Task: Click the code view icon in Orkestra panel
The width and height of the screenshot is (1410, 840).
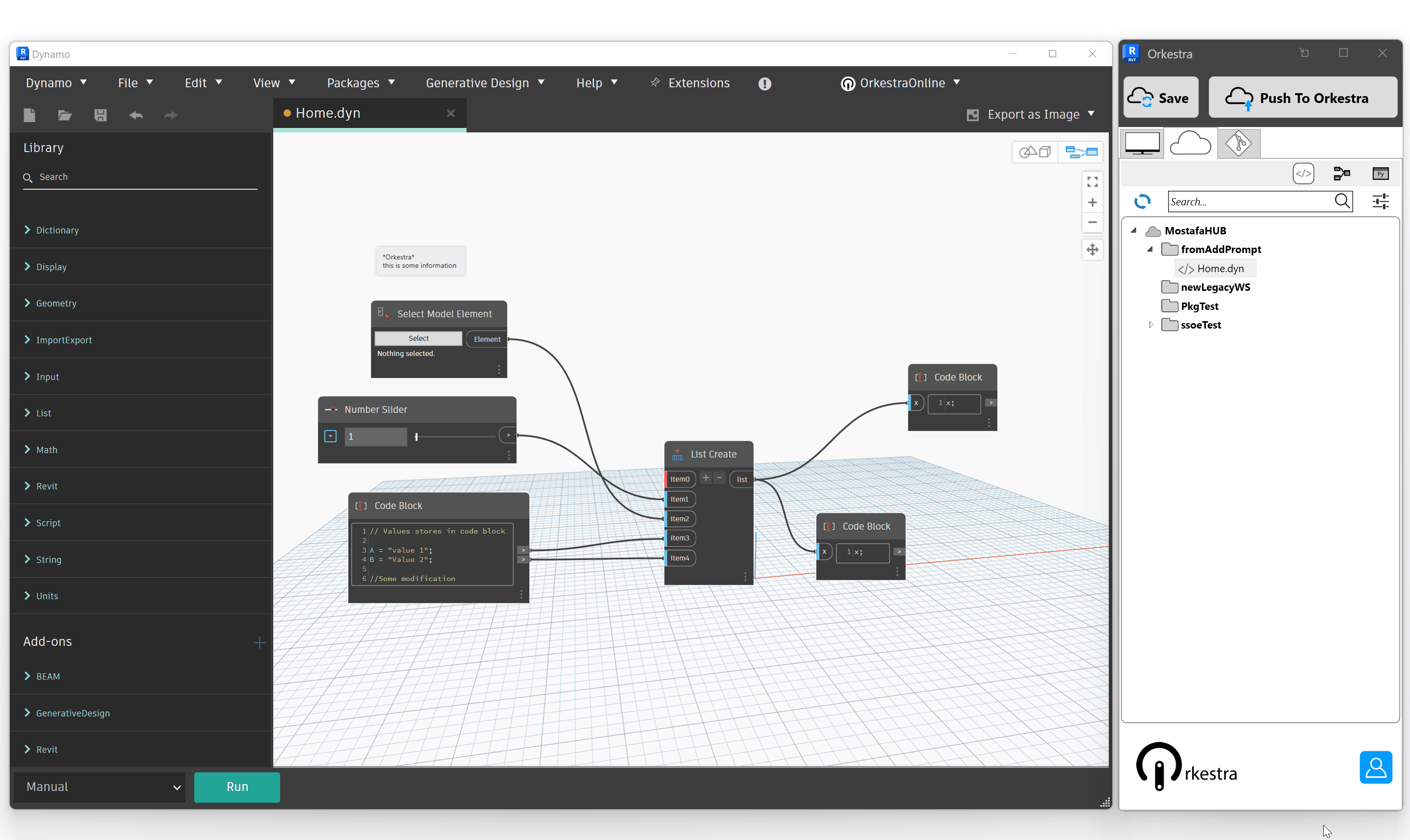Action: [x=1303, y=173]
